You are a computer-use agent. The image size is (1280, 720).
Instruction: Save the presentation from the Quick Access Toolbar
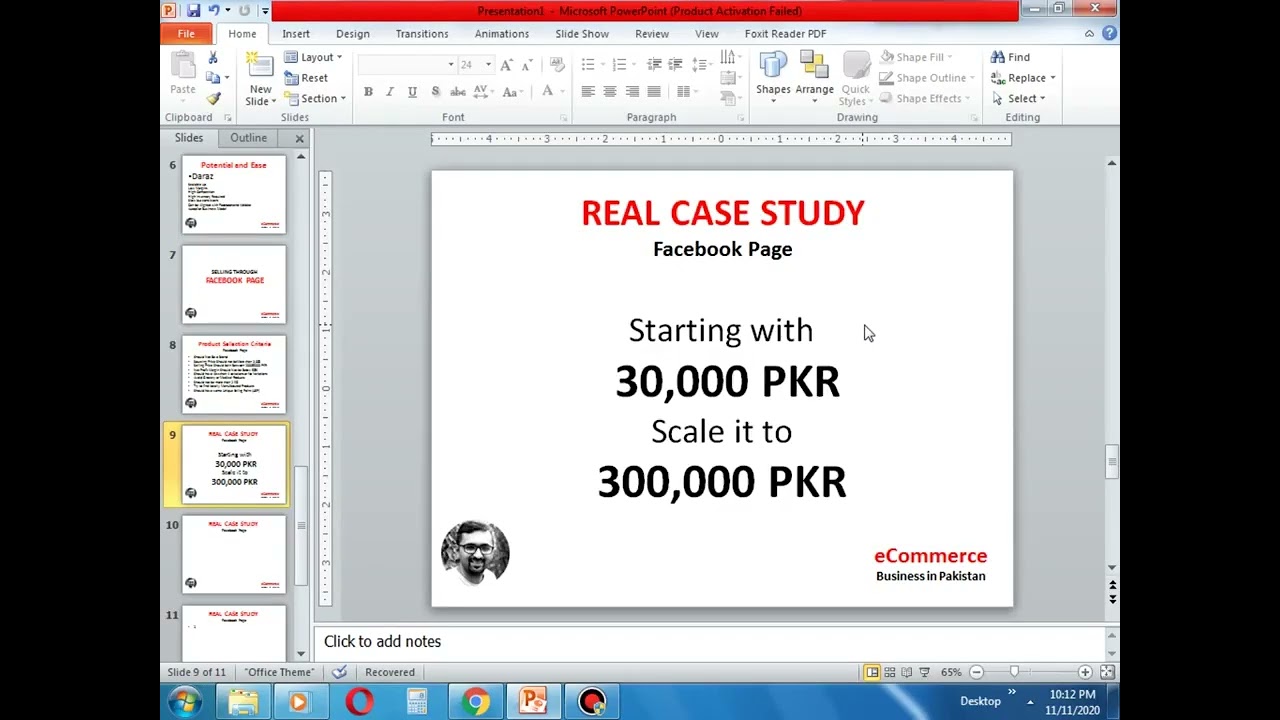coord(192,10)
